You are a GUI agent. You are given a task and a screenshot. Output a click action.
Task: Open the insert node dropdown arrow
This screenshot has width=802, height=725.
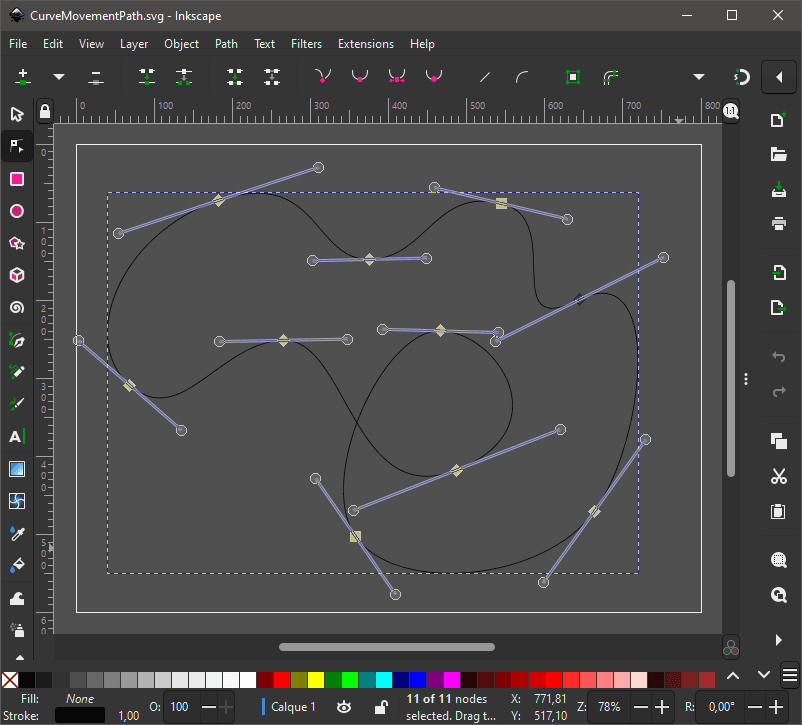coord(59,76)
